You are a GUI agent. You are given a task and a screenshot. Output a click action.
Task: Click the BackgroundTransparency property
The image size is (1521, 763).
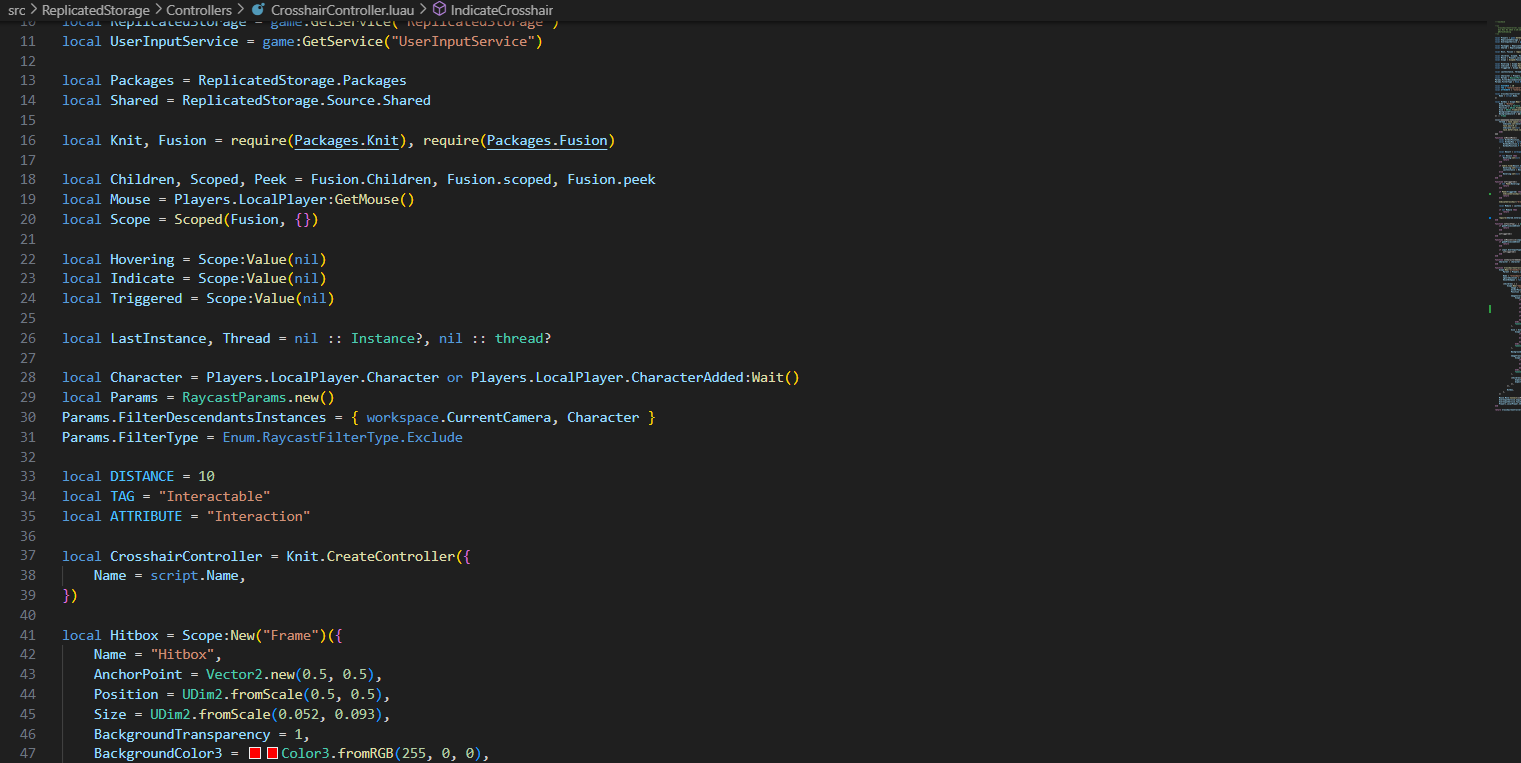(182, 734)
